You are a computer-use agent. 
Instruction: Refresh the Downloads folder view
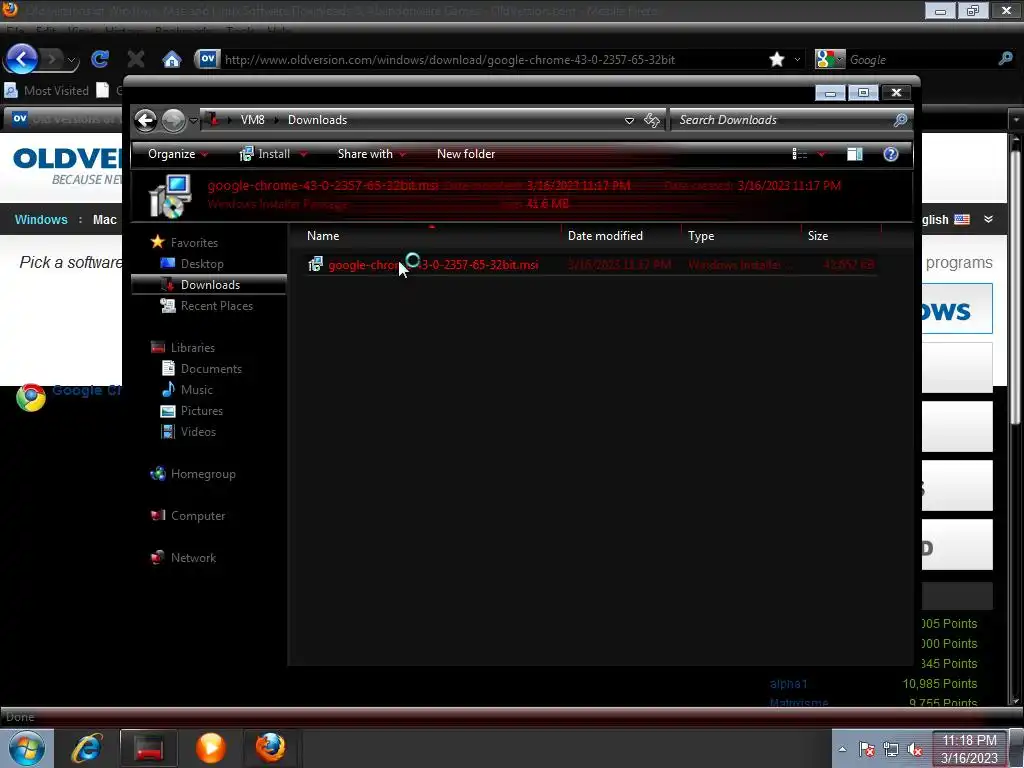coord(652,120)
